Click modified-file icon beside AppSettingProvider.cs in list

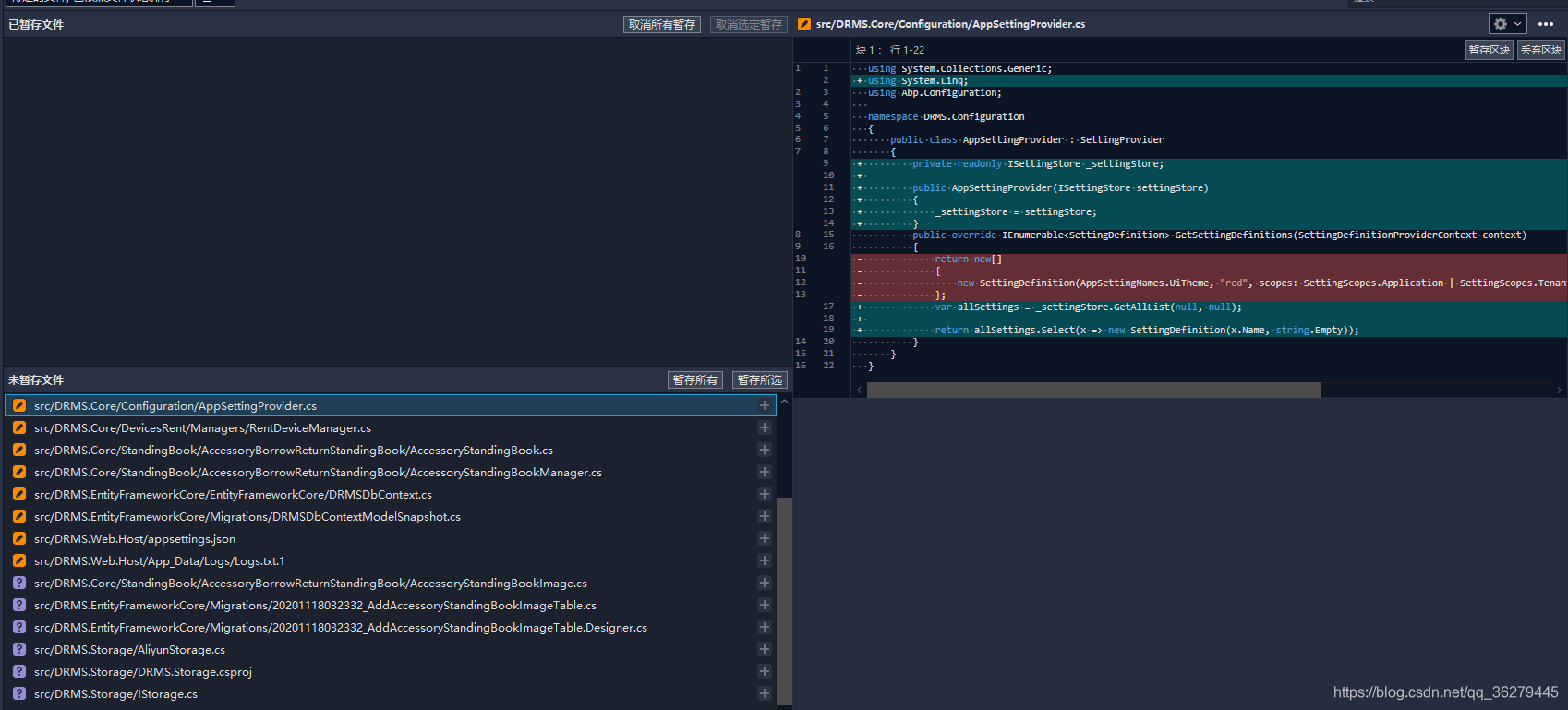pyautogui.click(x=19, y=405)
